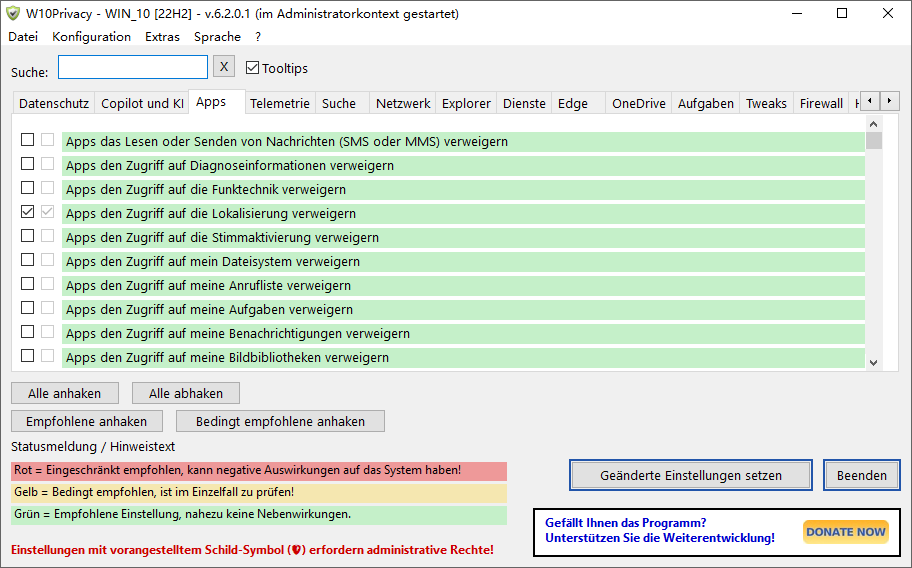Screen dimensions: 912x568
Task: Click the yellow Gelb legend bar
Action: 259,493
